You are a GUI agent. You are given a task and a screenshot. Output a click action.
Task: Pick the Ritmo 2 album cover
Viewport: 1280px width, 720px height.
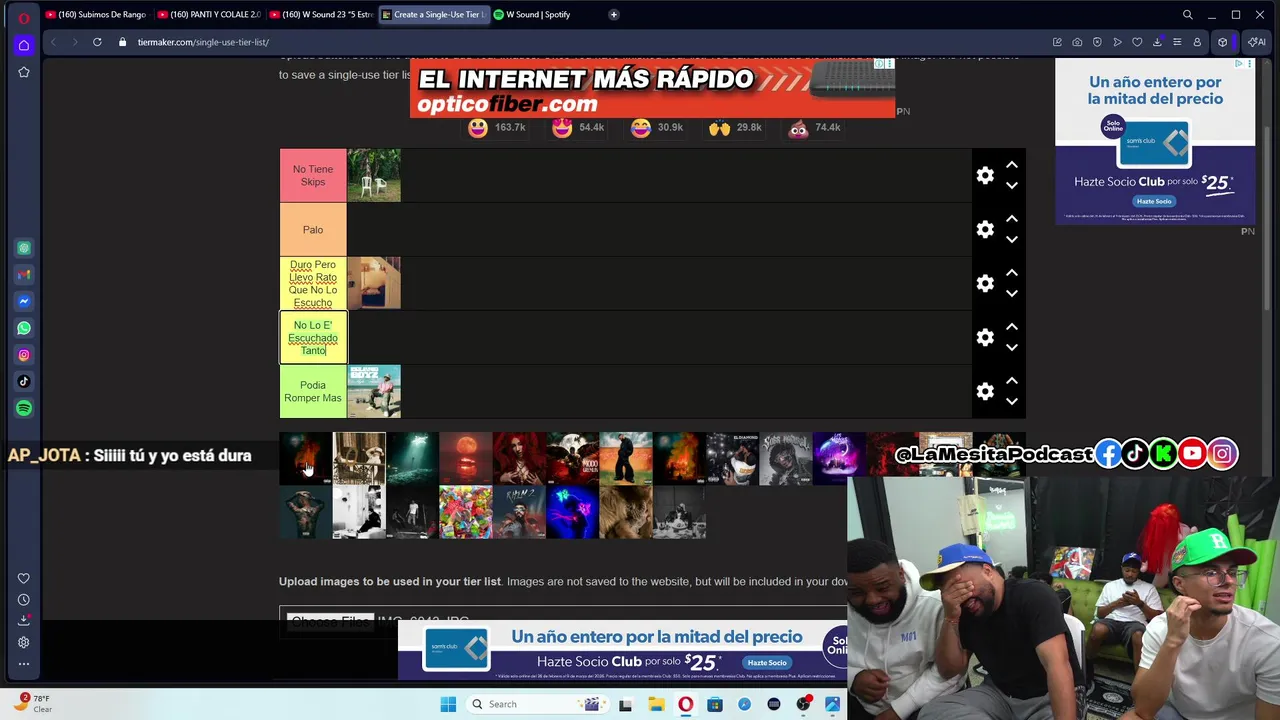click(519, 512)
